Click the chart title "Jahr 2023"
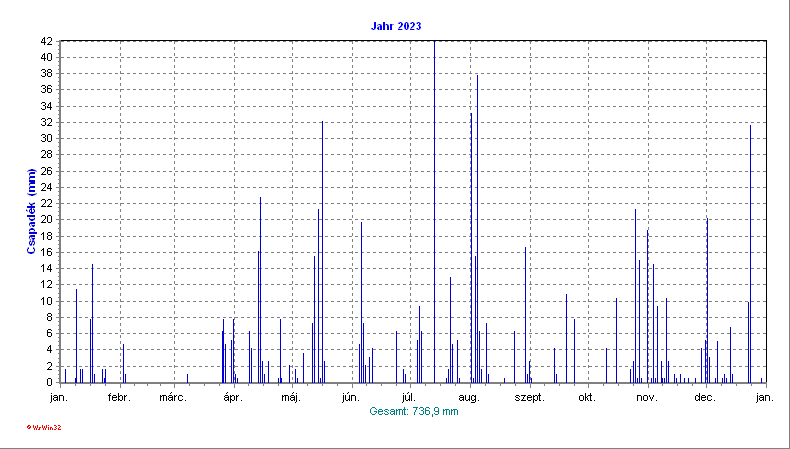 point(396,26)
